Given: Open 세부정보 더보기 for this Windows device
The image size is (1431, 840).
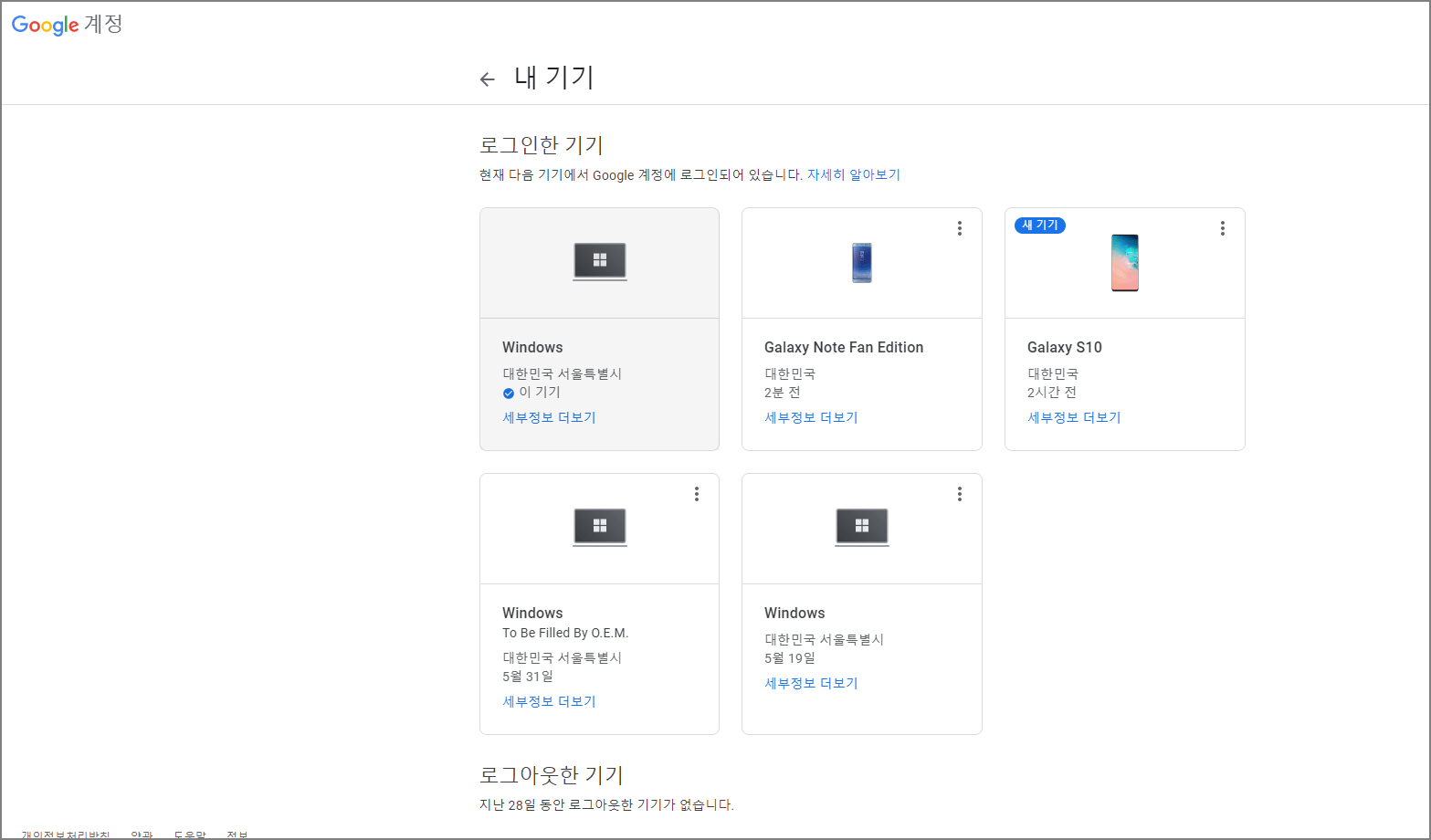Looking at the screenshot, I should click(549, 417).
